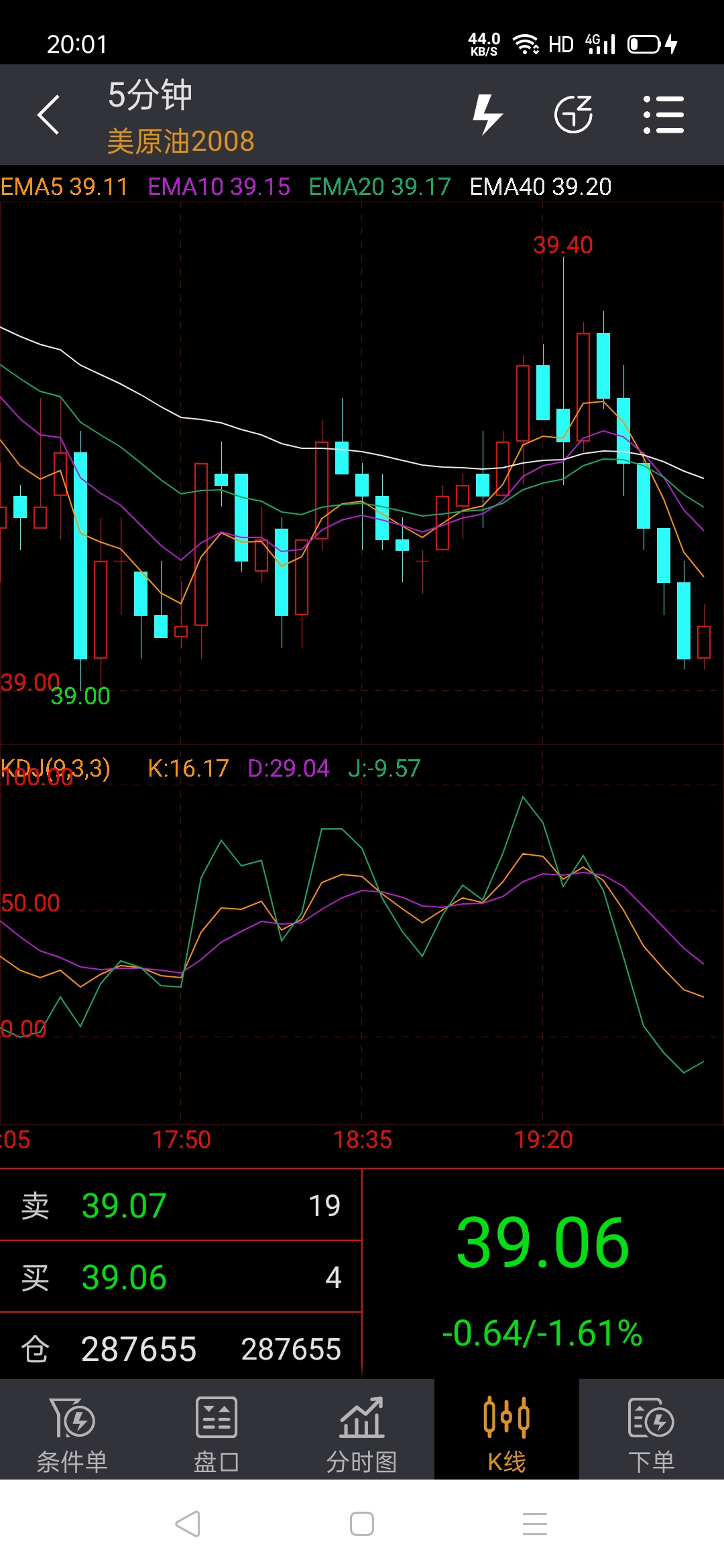Tap the 买 buy label

coord(35,1277)
